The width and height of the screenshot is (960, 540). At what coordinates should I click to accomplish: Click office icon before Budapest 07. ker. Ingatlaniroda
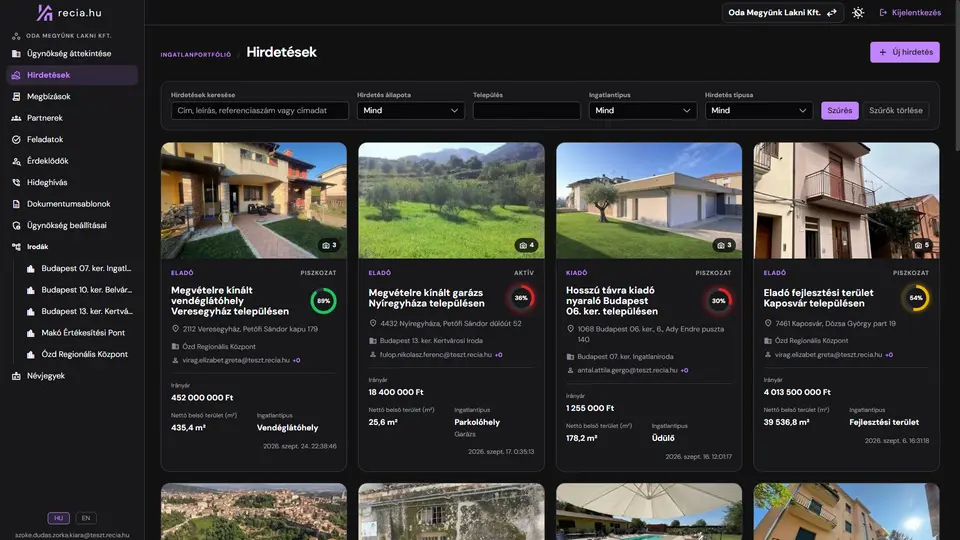pyautogui.click(x=570, y=356)
